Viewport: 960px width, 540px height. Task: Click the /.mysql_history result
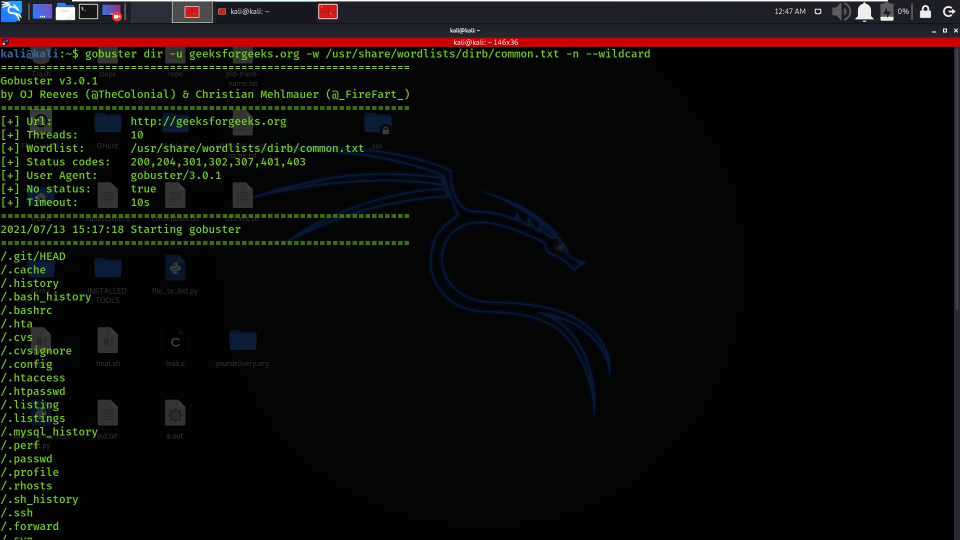point(49,432)
